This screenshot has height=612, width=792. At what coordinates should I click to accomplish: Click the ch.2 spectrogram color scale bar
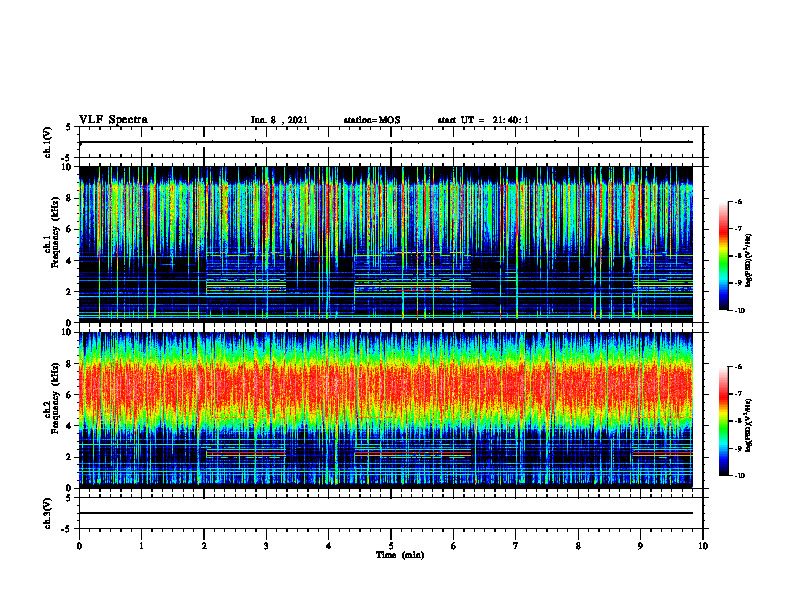pyautogui.click(x=723, y=421)
